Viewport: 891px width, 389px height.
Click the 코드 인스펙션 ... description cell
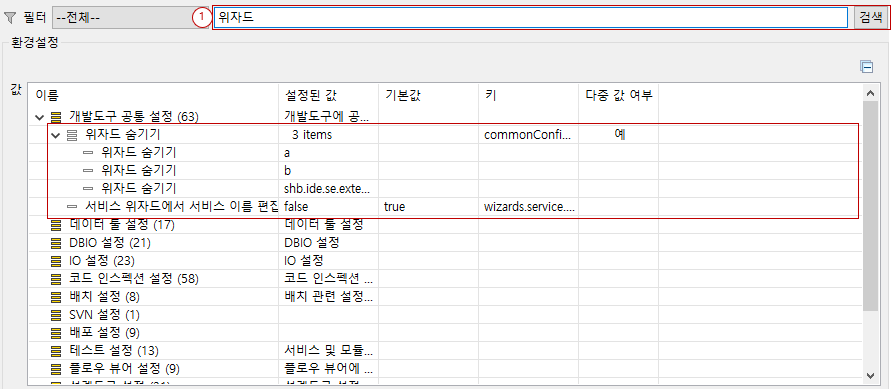coord(328,279)
